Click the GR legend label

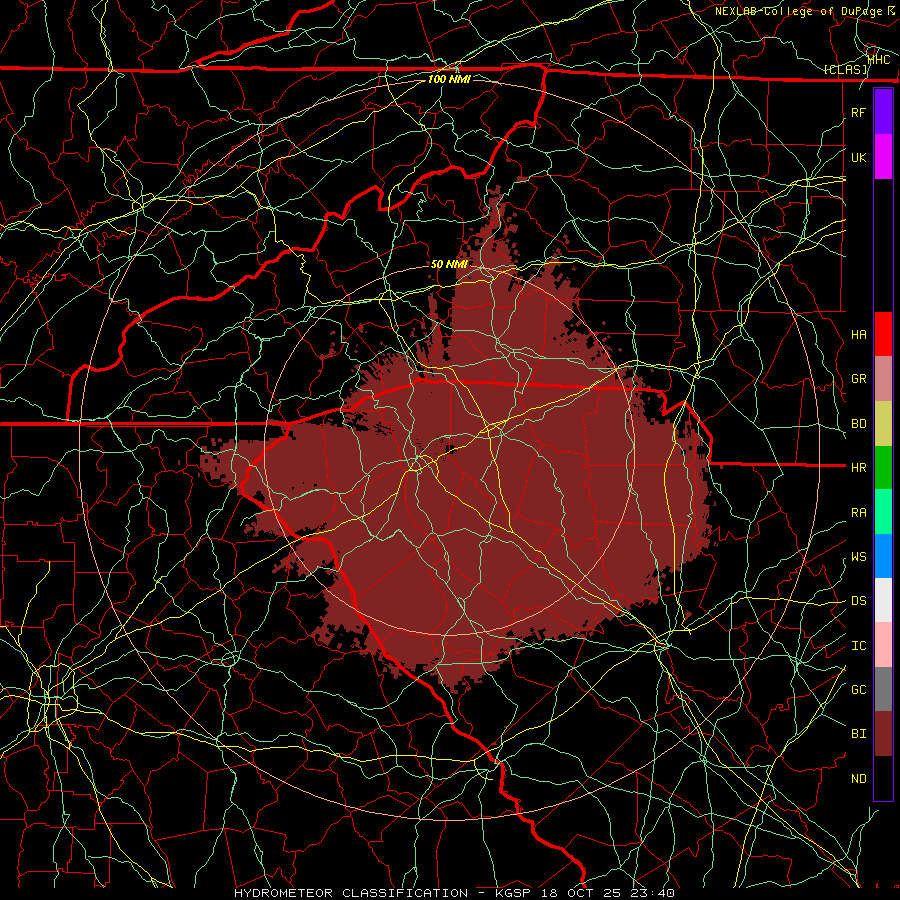[x=859, y=379]
